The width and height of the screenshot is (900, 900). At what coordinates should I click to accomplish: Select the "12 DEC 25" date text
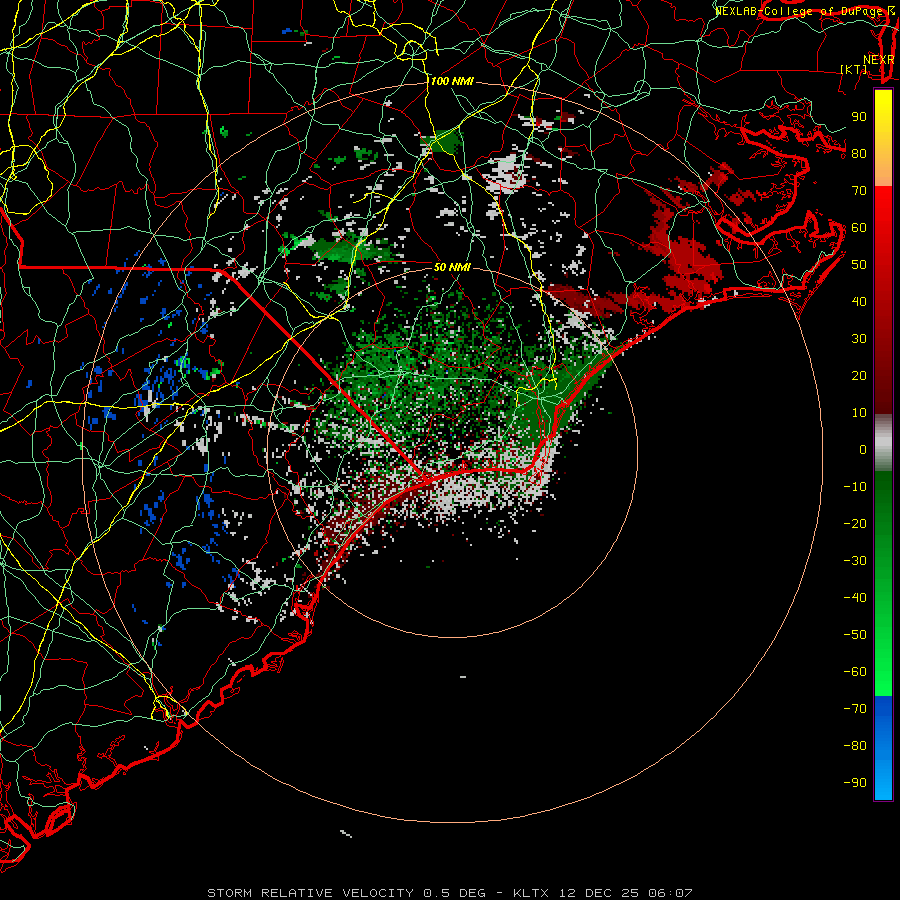(599, 893)
